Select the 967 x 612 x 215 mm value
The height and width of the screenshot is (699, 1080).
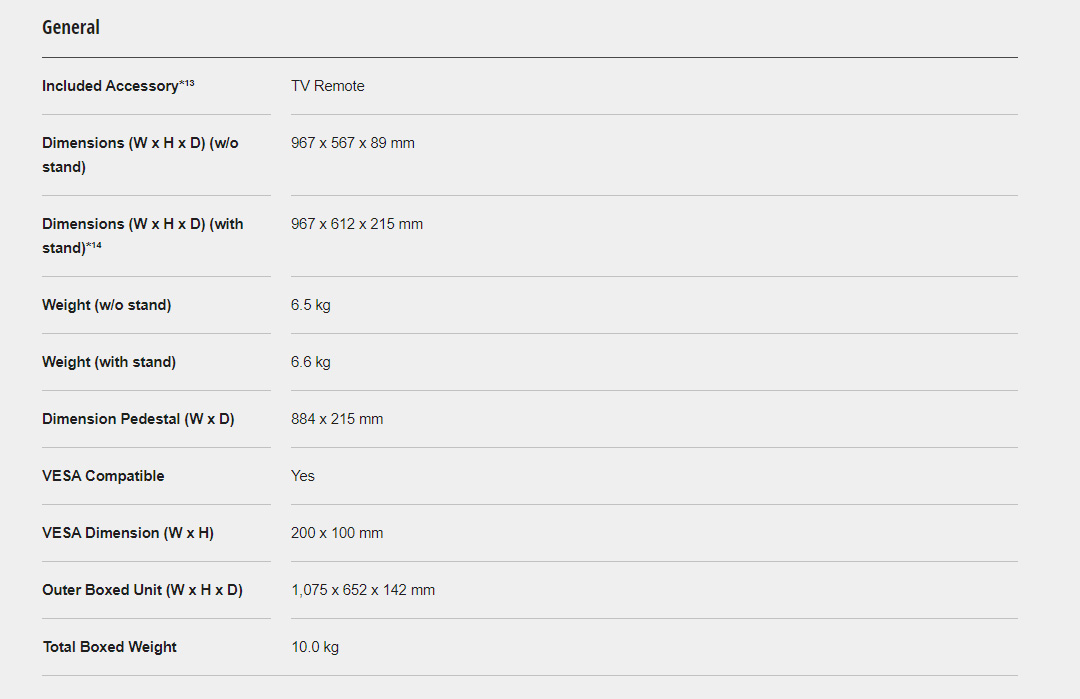tap(357, 224)
